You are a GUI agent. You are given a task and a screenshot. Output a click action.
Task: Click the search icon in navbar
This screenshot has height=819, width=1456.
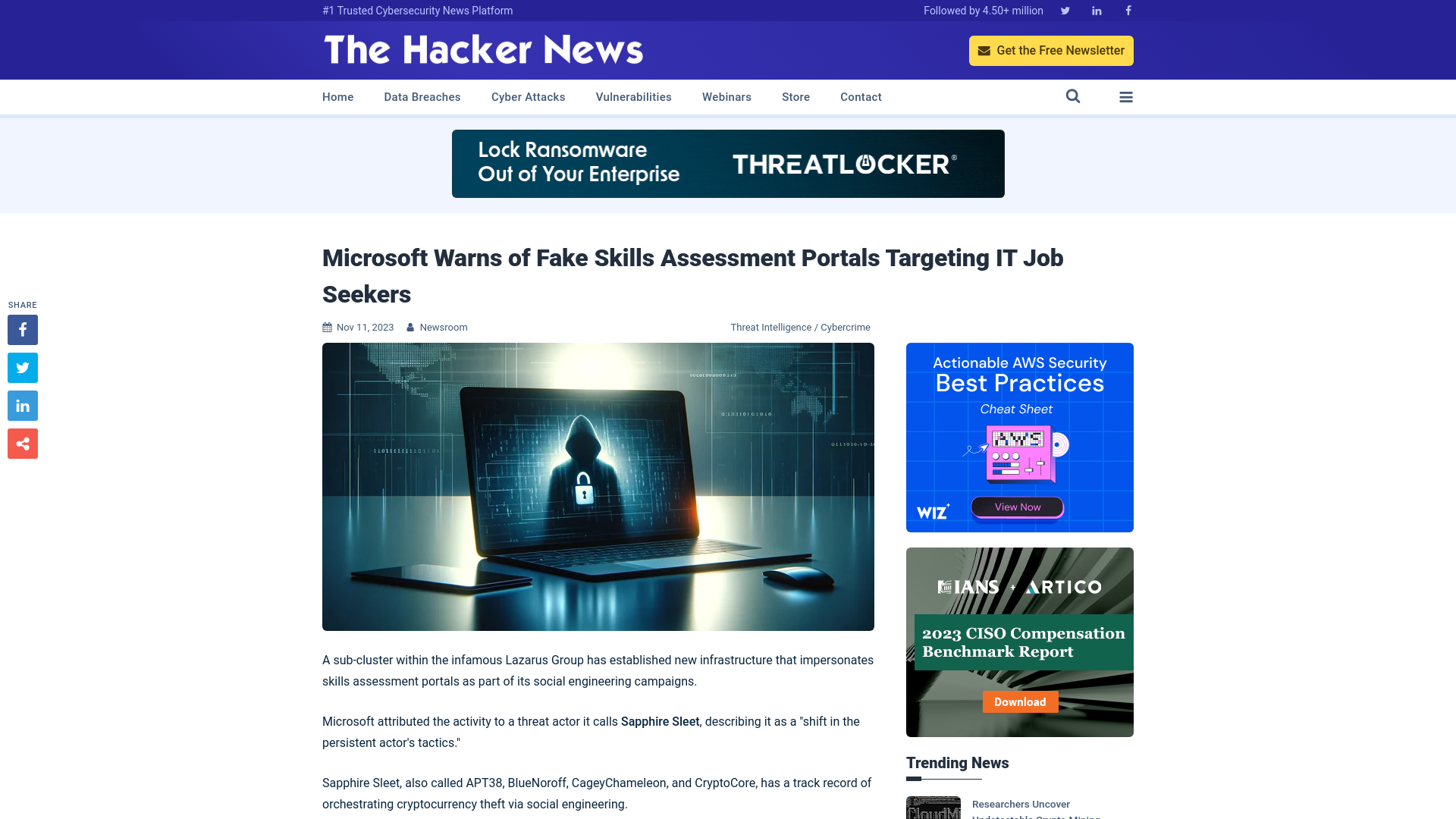point(1073,96)
